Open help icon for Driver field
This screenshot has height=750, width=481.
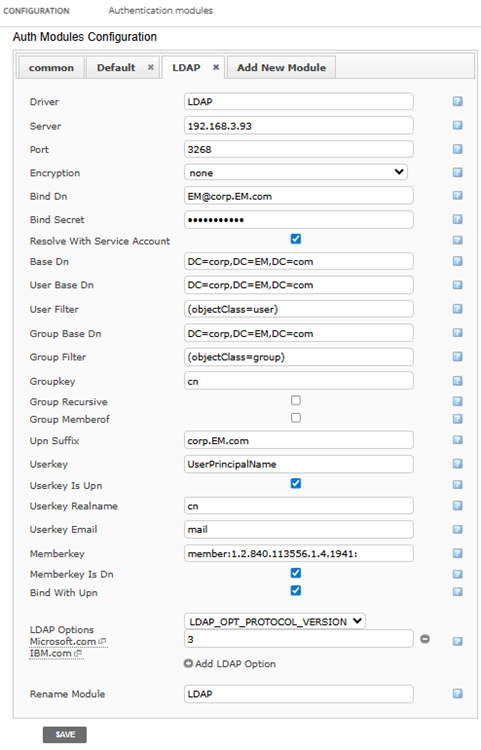click(457, 101)
